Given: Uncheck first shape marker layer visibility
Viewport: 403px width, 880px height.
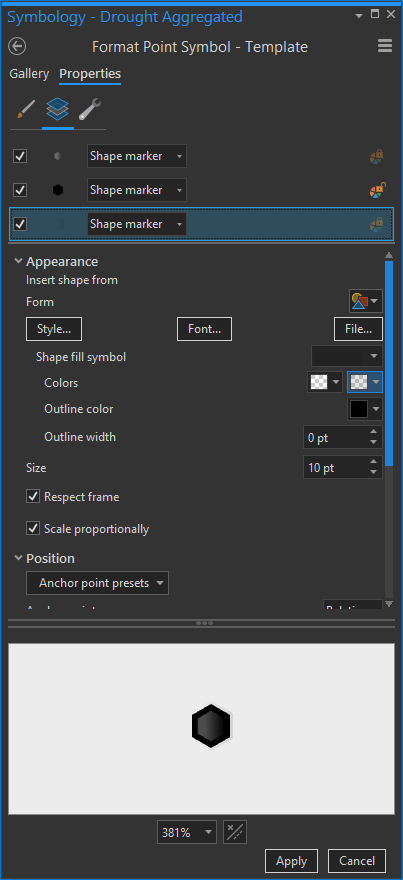Looking at the screenshot, I should coord(20,157).
